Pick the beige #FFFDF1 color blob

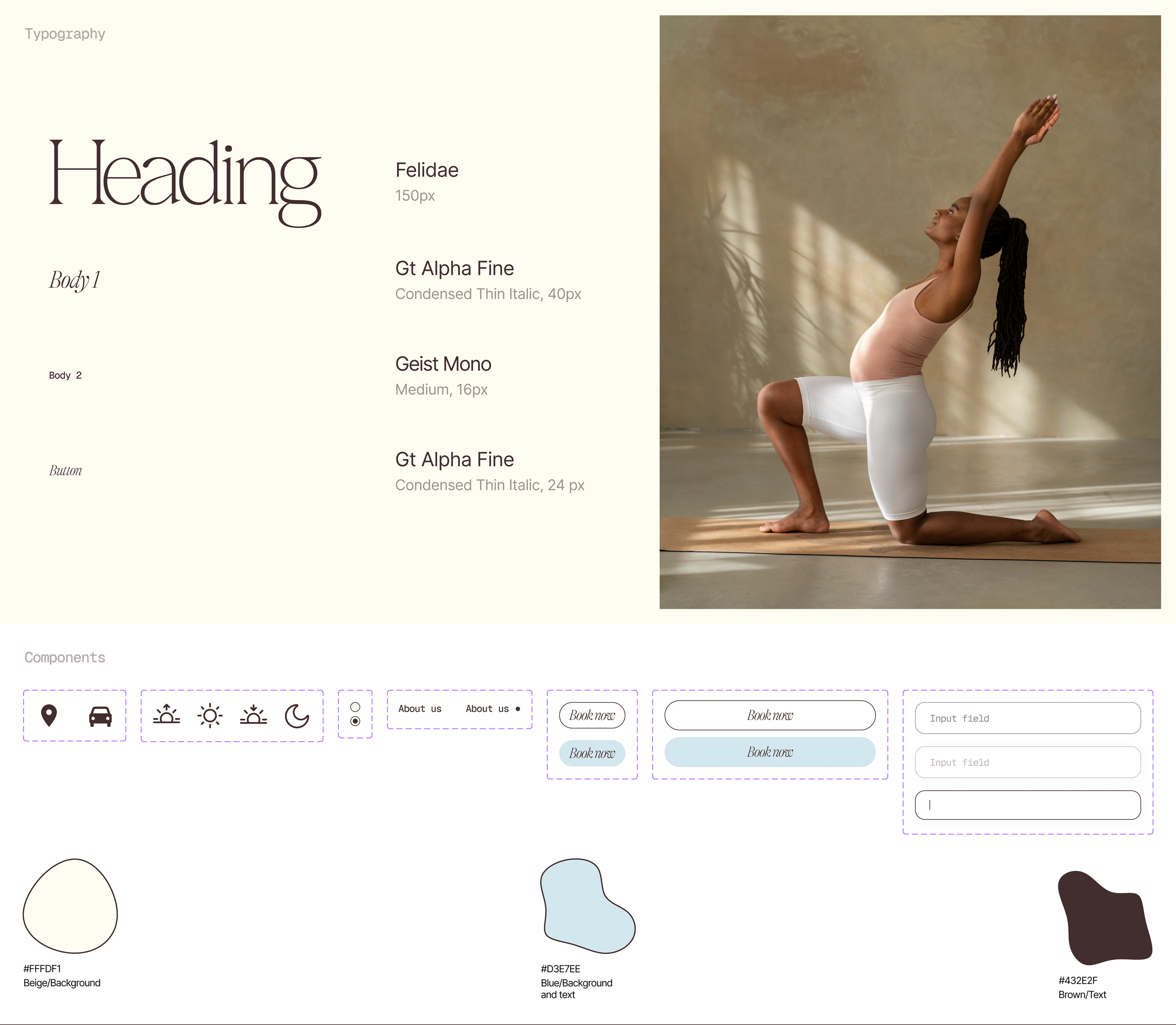coord(70,906)
